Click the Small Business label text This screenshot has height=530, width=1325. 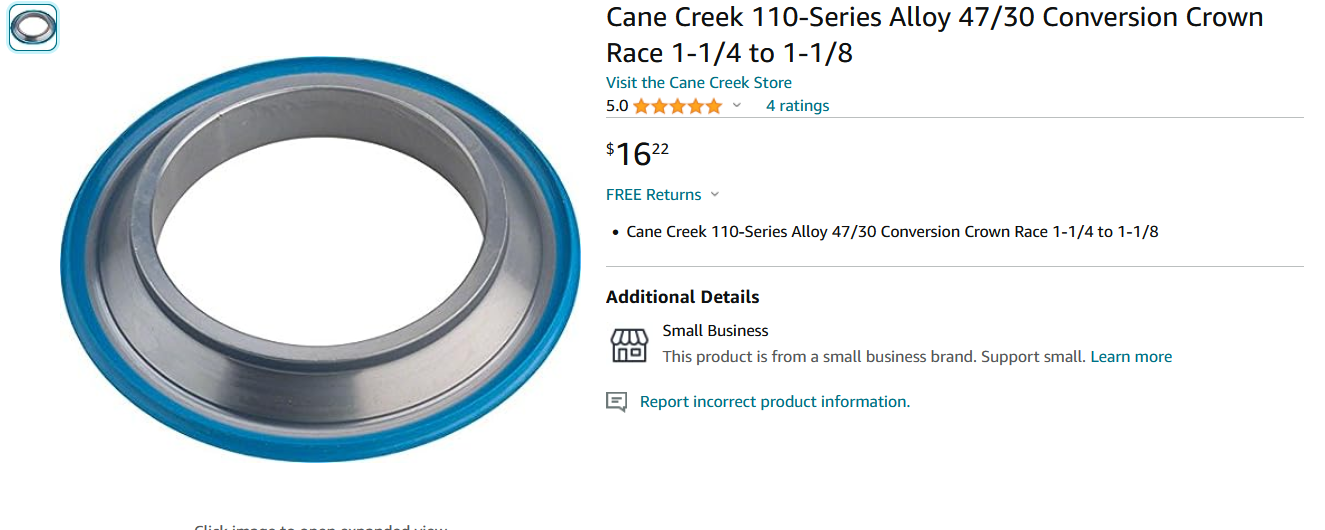point(715,331)
